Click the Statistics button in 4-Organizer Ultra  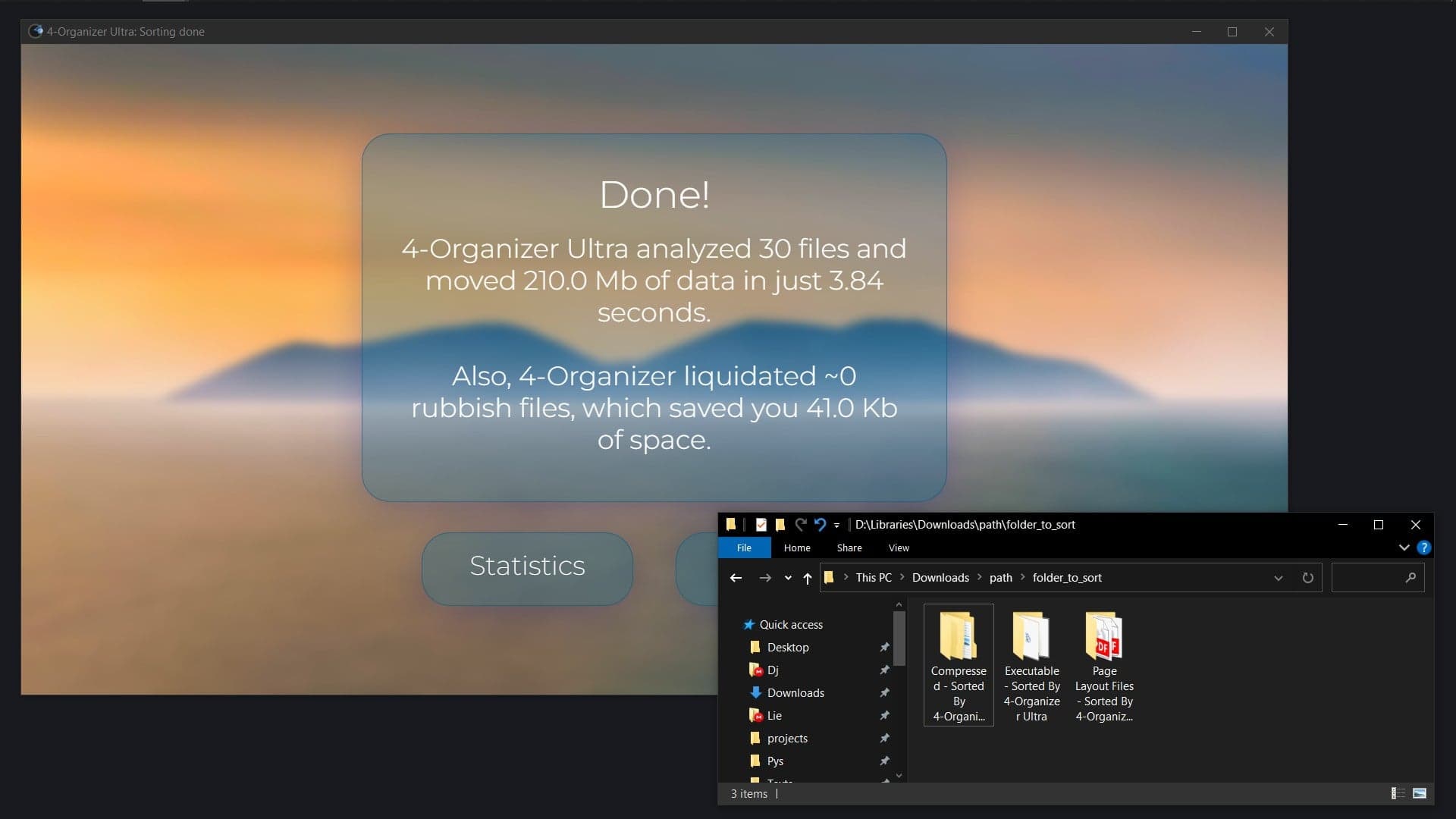click(526, 565)
